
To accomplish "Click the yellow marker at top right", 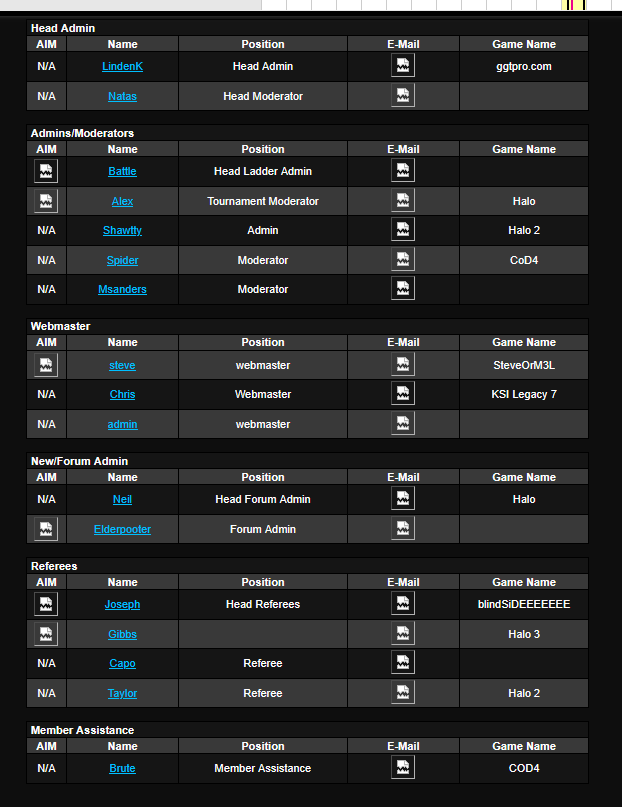I will [574, 5].
